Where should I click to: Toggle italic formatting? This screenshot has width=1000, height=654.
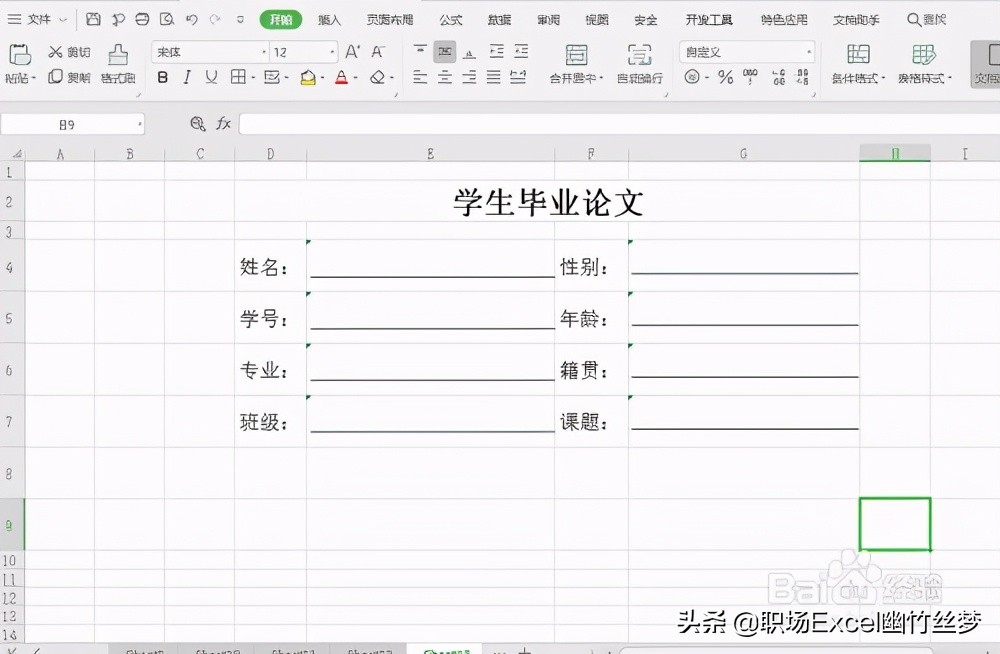click(187, 76)
